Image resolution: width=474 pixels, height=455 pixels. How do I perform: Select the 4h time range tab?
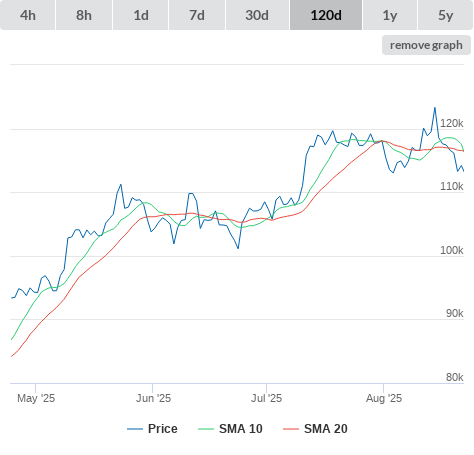(27, 15)
